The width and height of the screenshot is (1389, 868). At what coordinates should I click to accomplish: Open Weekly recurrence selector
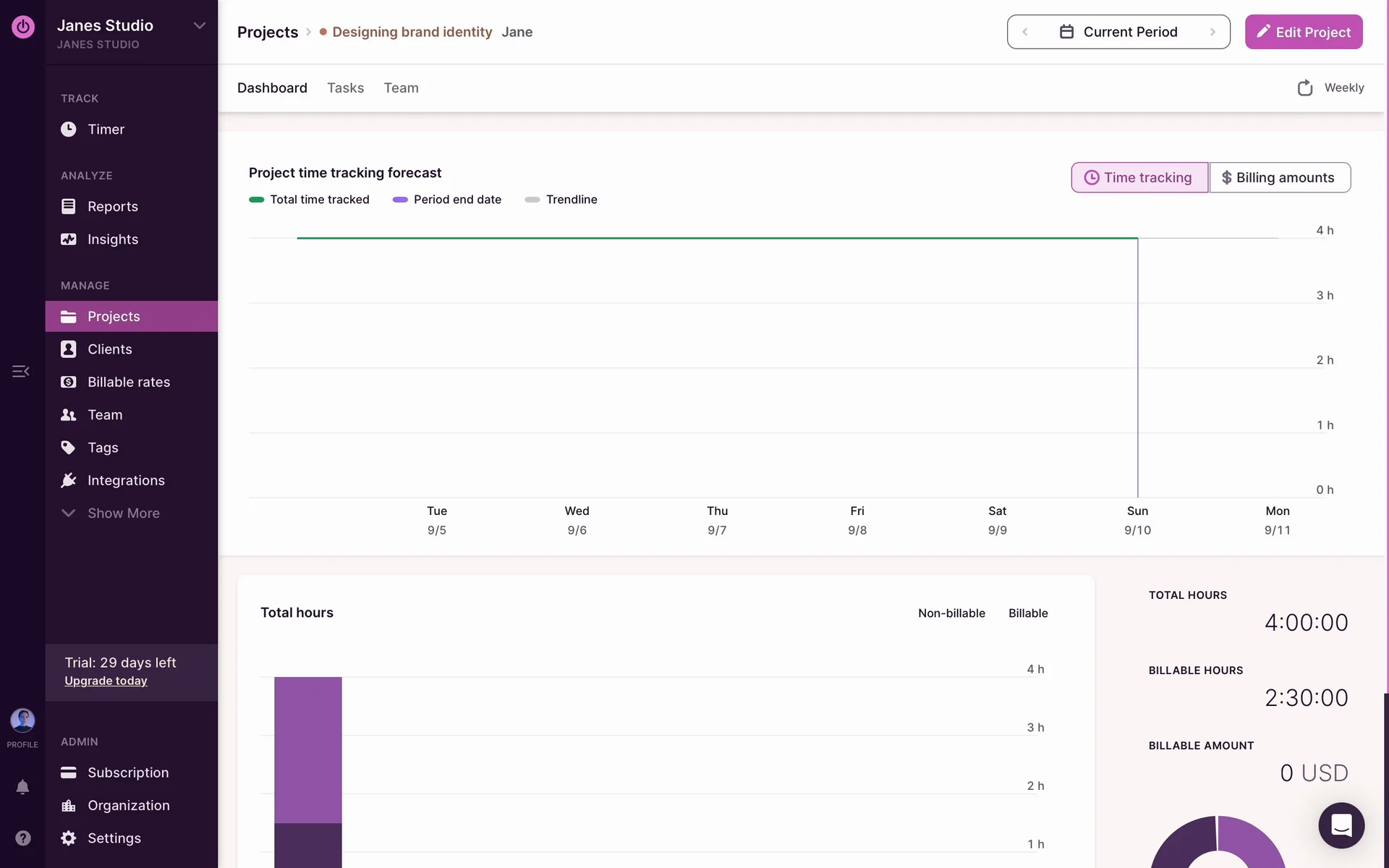point(1330,88)
